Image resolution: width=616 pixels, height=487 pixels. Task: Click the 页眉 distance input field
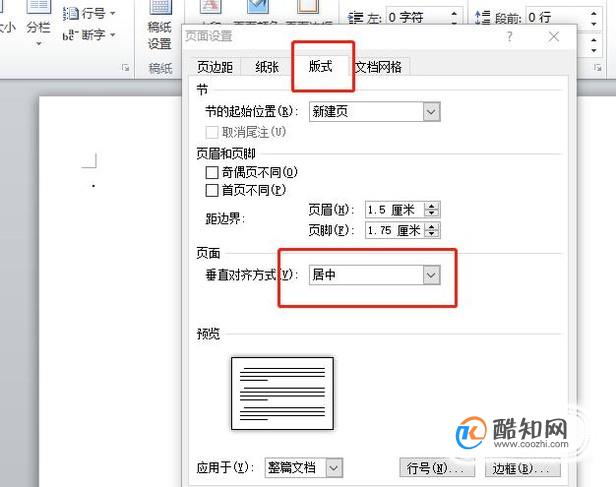coord(395,210)
